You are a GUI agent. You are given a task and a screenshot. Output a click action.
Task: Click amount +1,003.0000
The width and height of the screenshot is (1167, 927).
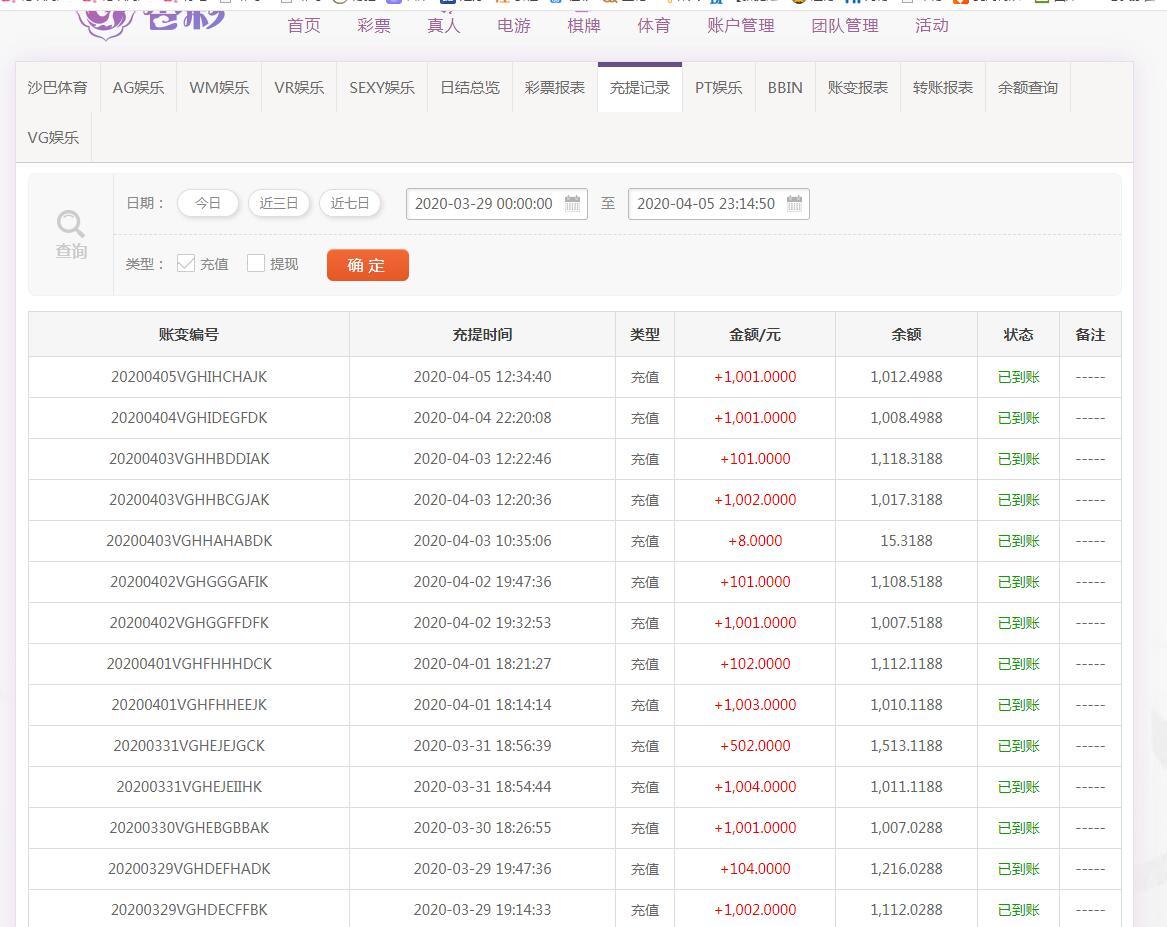[755, 705]
